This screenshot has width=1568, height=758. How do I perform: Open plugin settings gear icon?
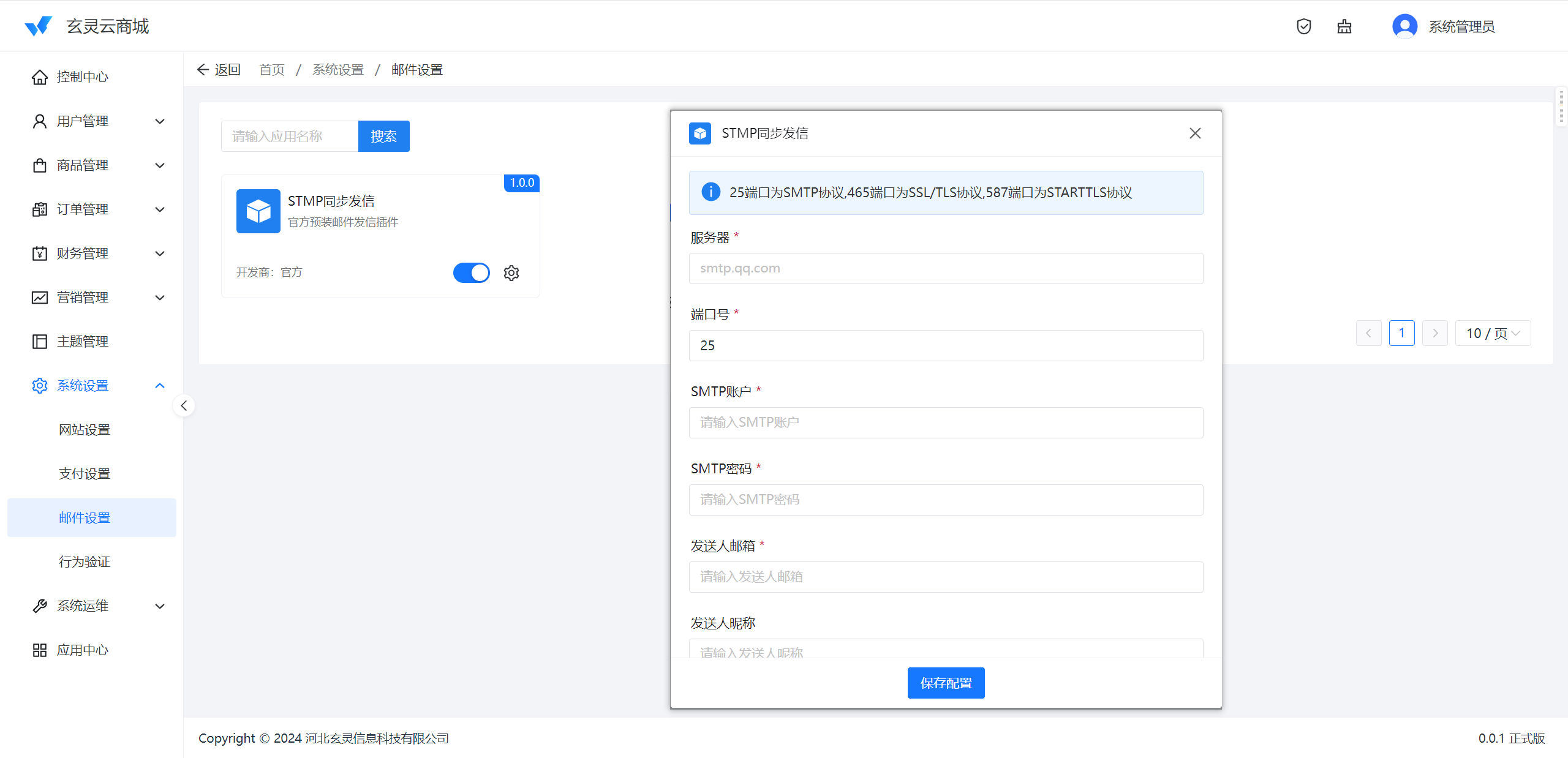point(511,273)
